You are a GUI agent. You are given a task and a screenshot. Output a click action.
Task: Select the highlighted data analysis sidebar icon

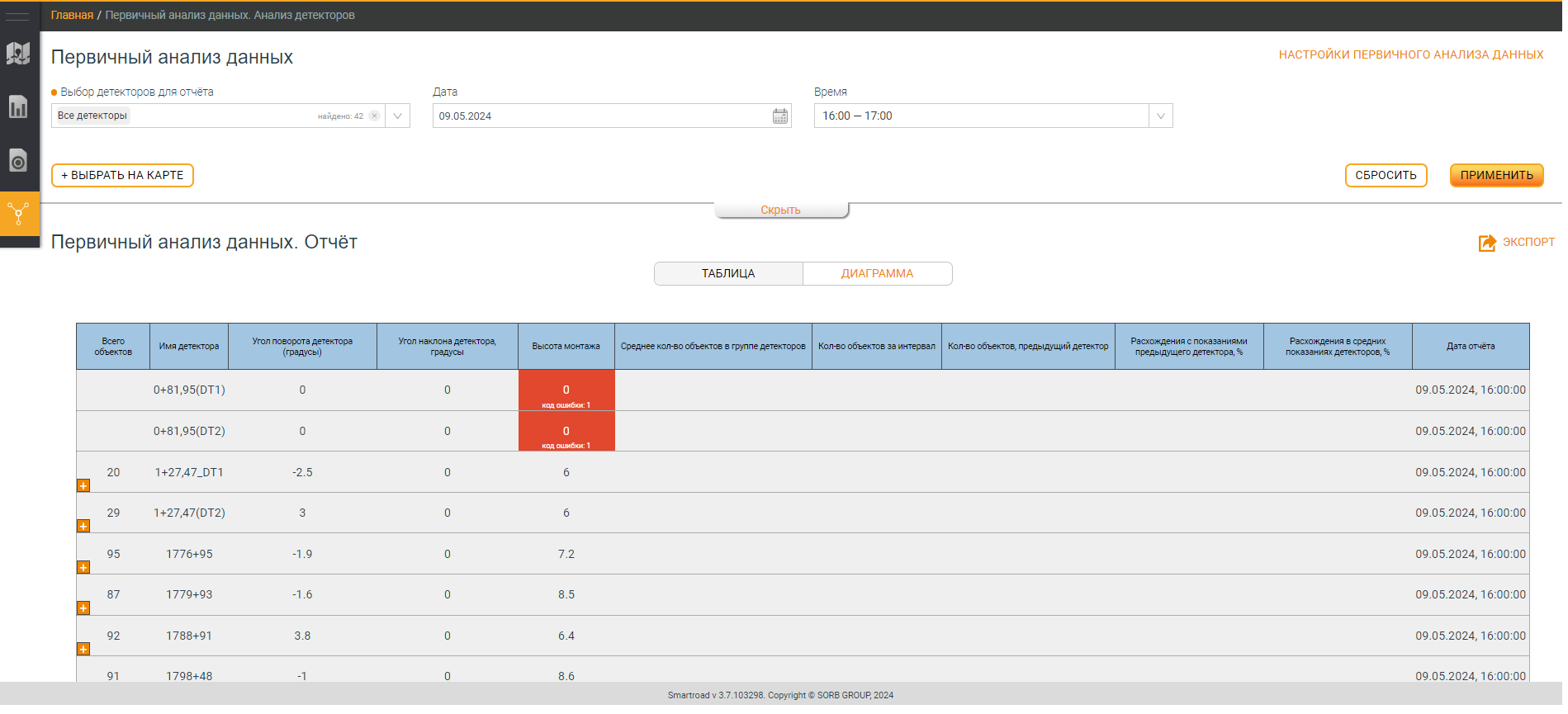[19, 215]
